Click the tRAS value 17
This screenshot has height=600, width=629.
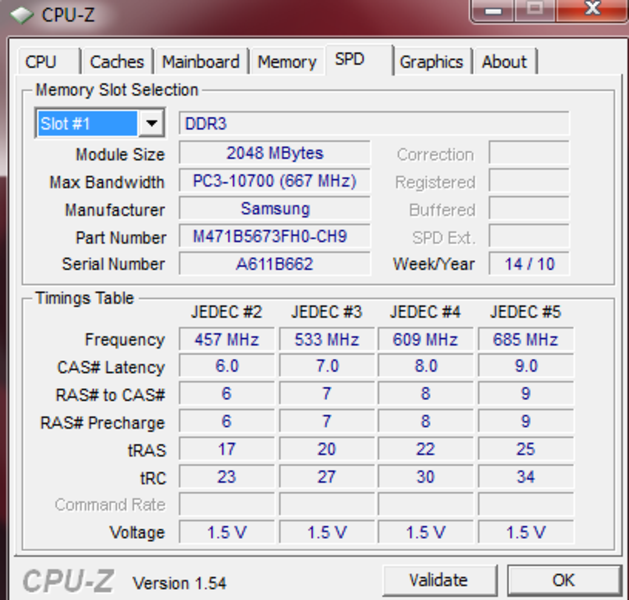[227, 449]
